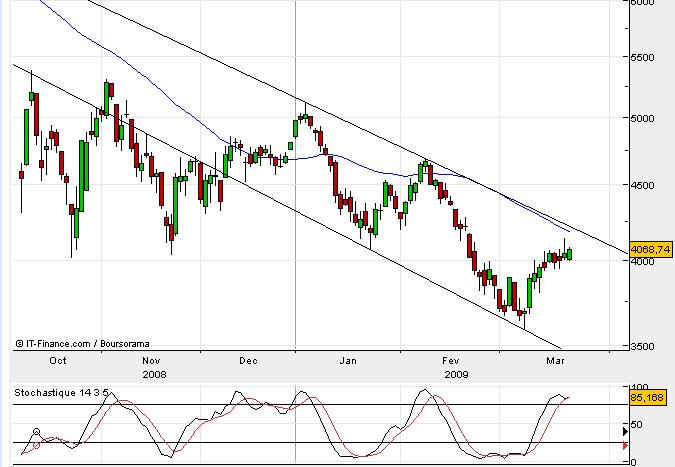Click the 2008 year label
Screen dimensions: 675x467
(x=154, y=374)
